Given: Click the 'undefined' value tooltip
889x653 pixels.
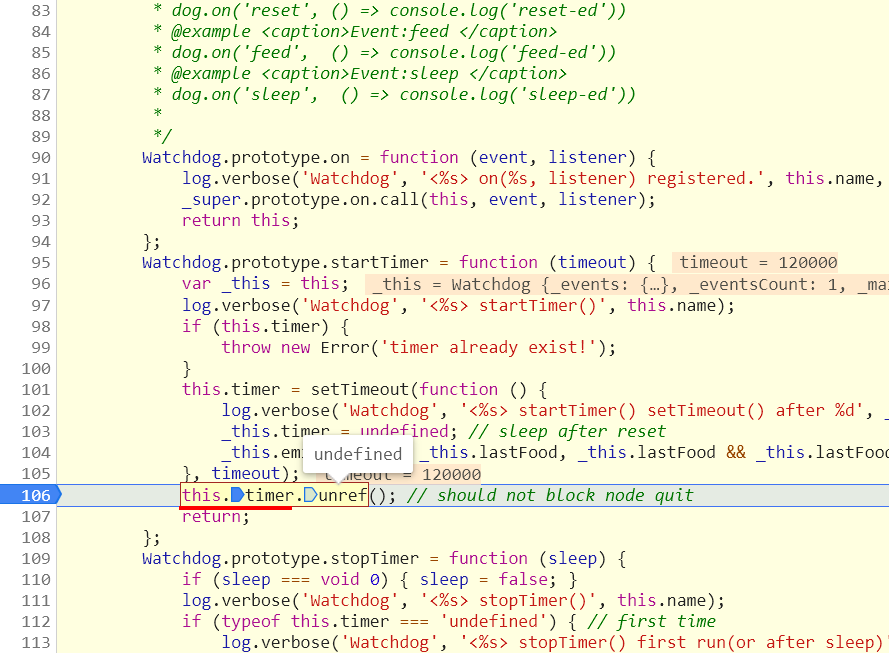Looking at the screenshot, I should point(358,454).
